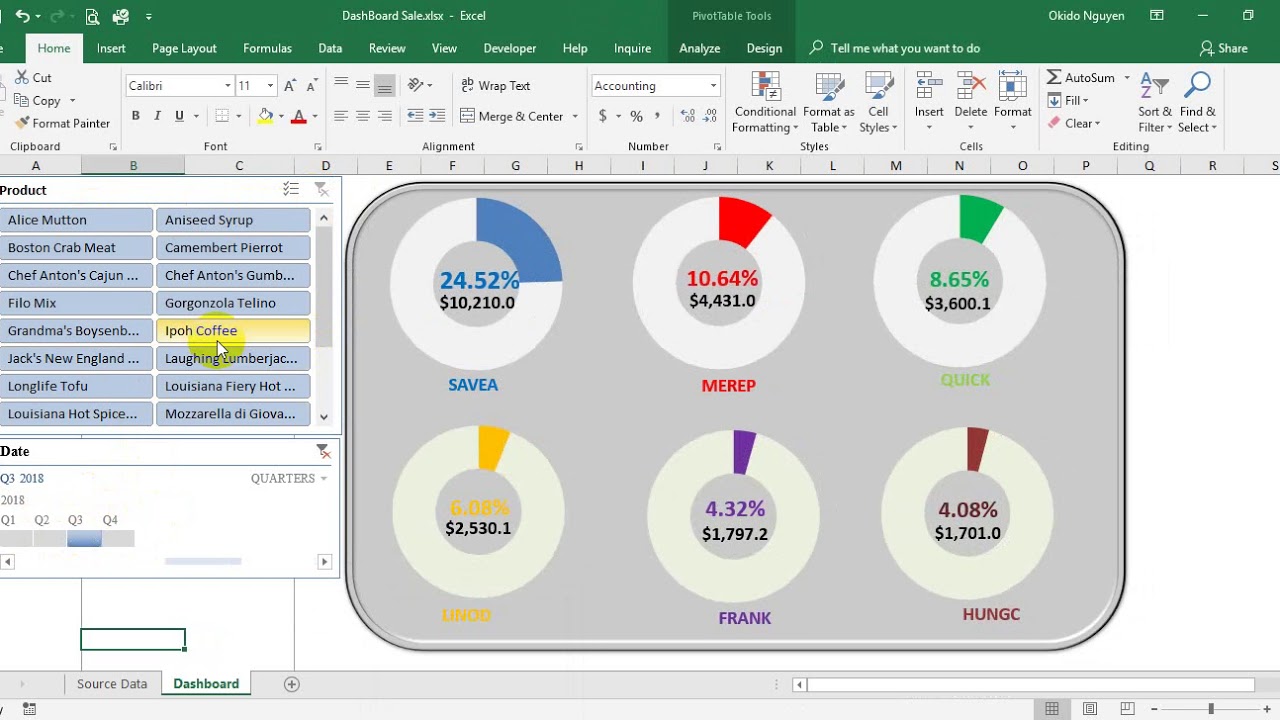
Task: Open the Fill dropdown
Action: tap(1068, 100)
